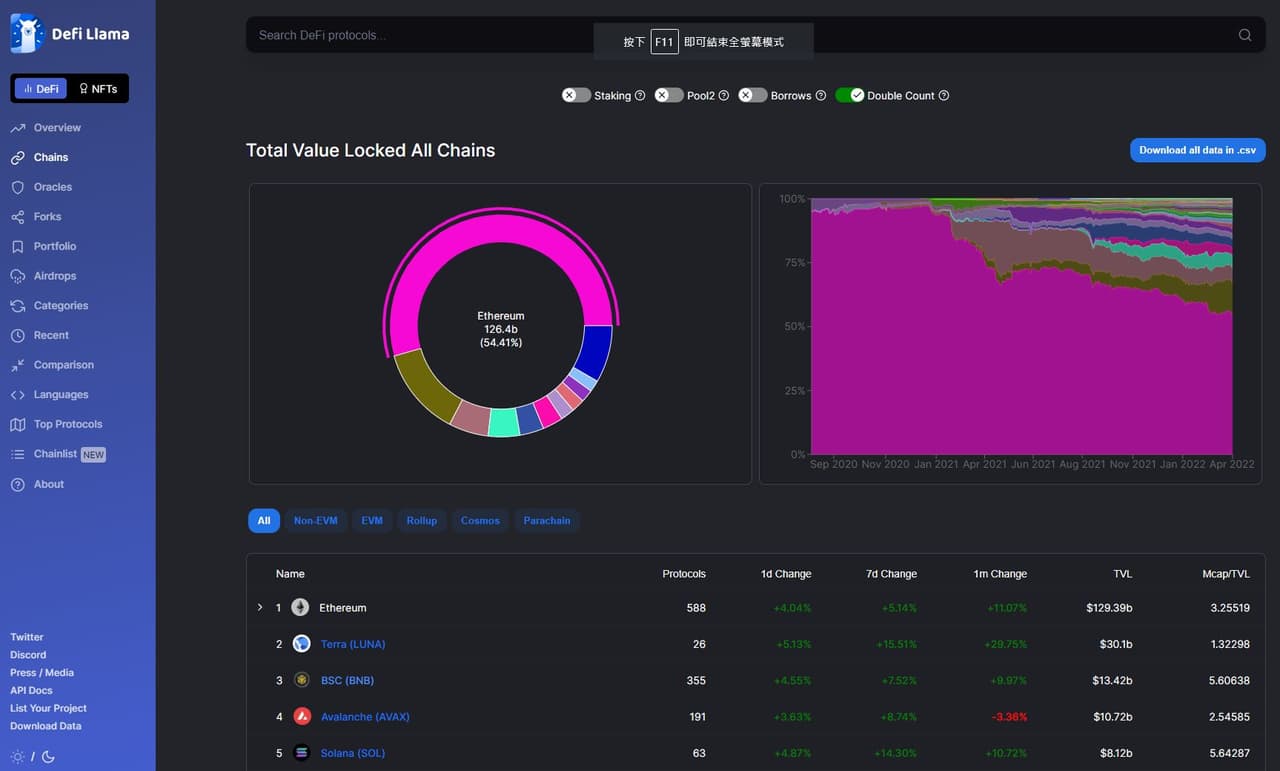The height and width of the screenshot is (771, 1280).
Task: Enable the Staking toggle
Action: (x=576, y=95)
